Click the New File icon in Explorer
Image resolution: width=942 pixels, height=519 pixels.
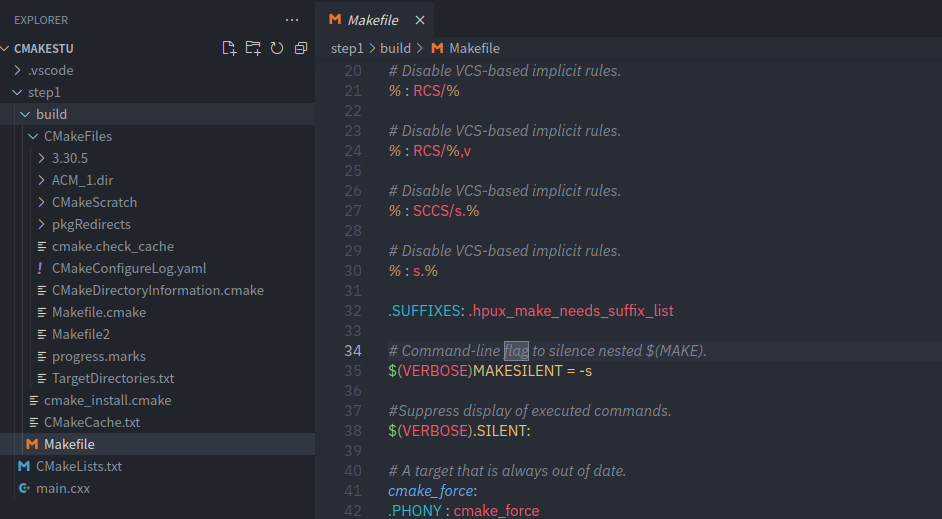[229, 48]
